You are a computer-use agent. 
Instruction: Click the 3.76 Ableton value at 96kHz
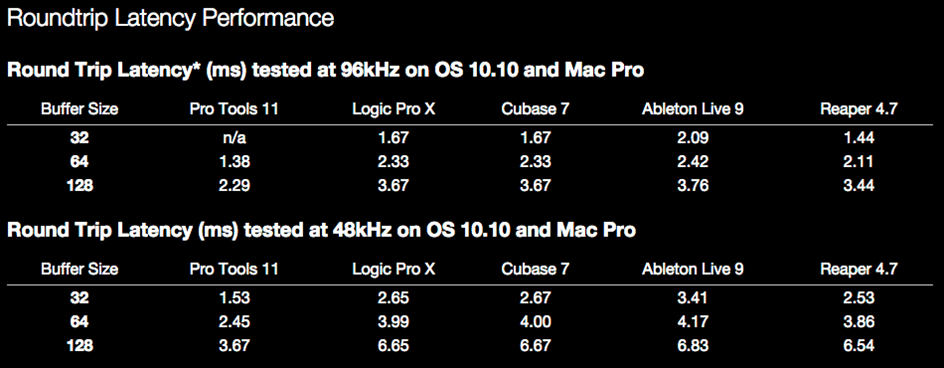pos(692,186)
